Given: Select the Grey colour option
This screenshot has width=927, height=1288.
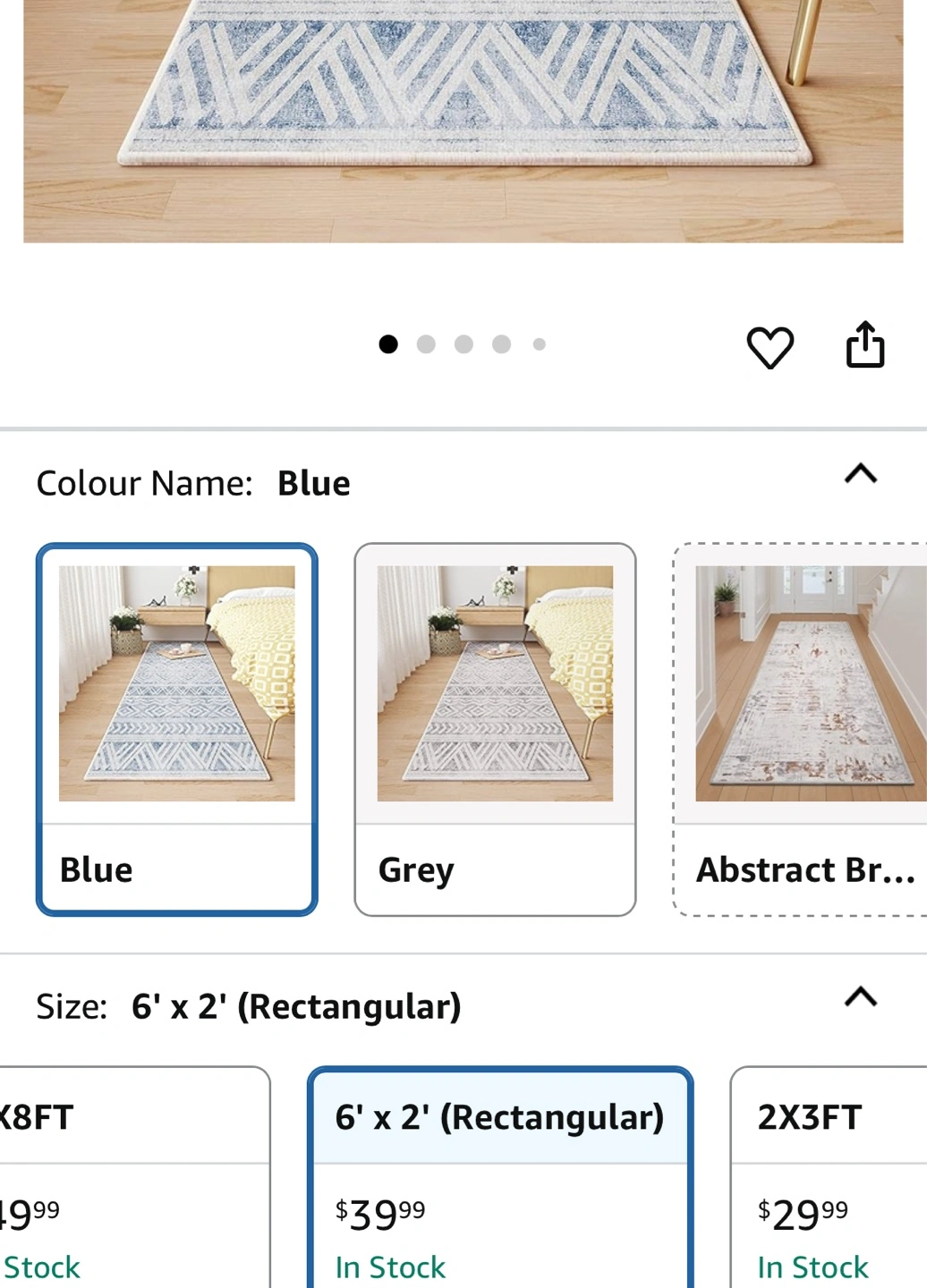Looking at the screenshot, I should (495, 729).
